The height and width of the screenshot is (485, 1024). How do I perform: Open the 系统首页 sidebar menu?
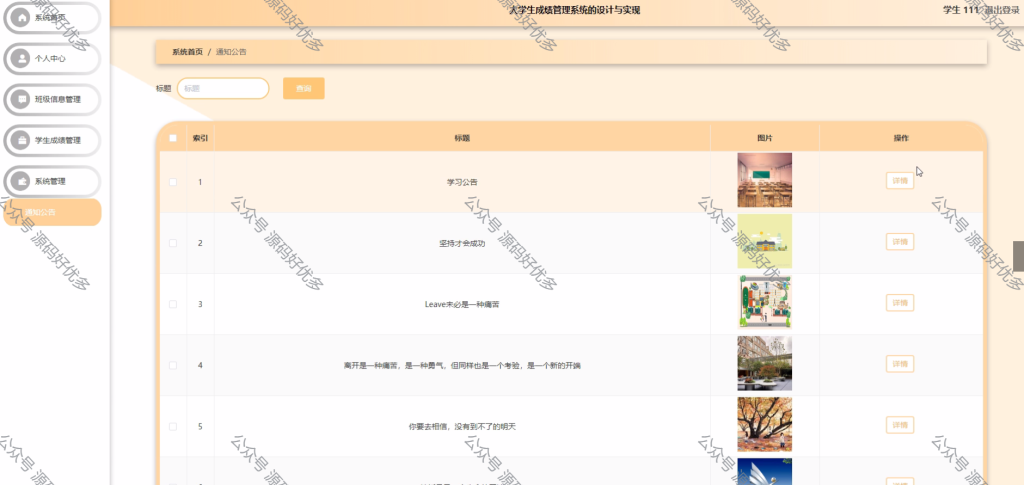(x=52, y=18)
